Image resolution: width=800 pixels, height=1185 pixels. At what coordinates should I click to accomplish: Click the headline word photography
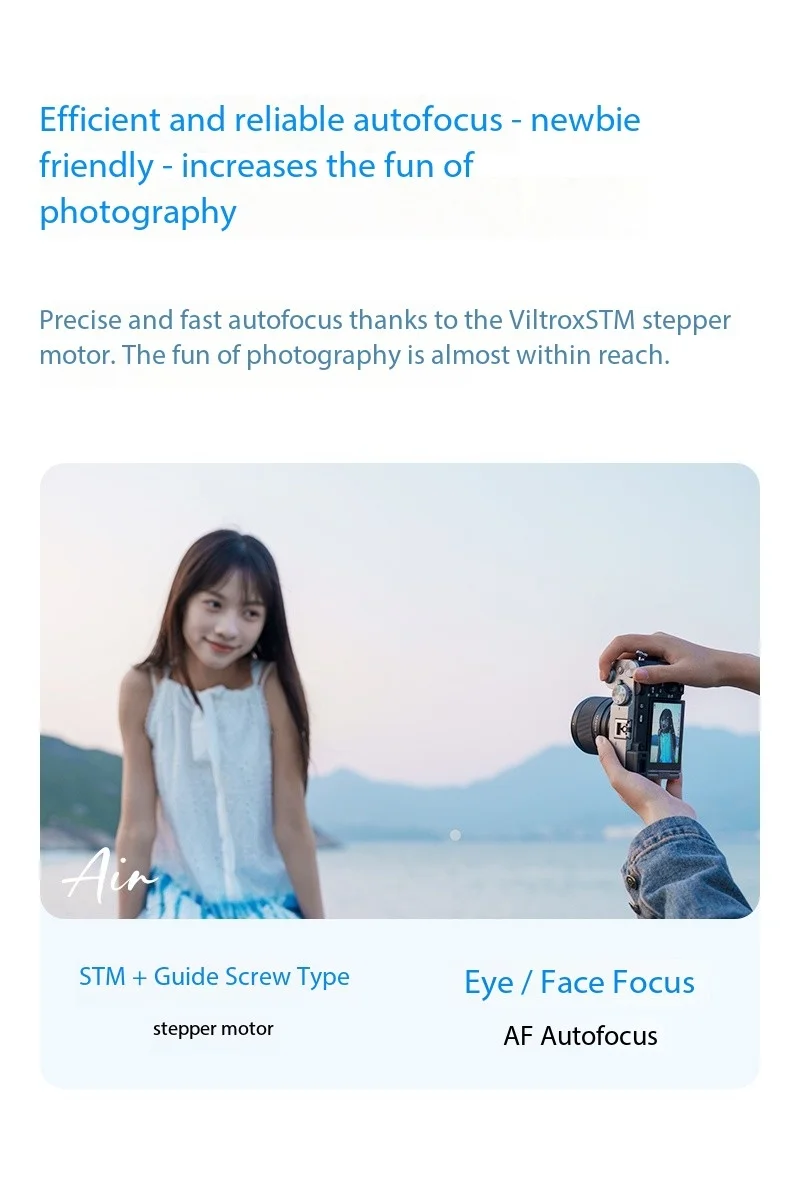point(137,212)
